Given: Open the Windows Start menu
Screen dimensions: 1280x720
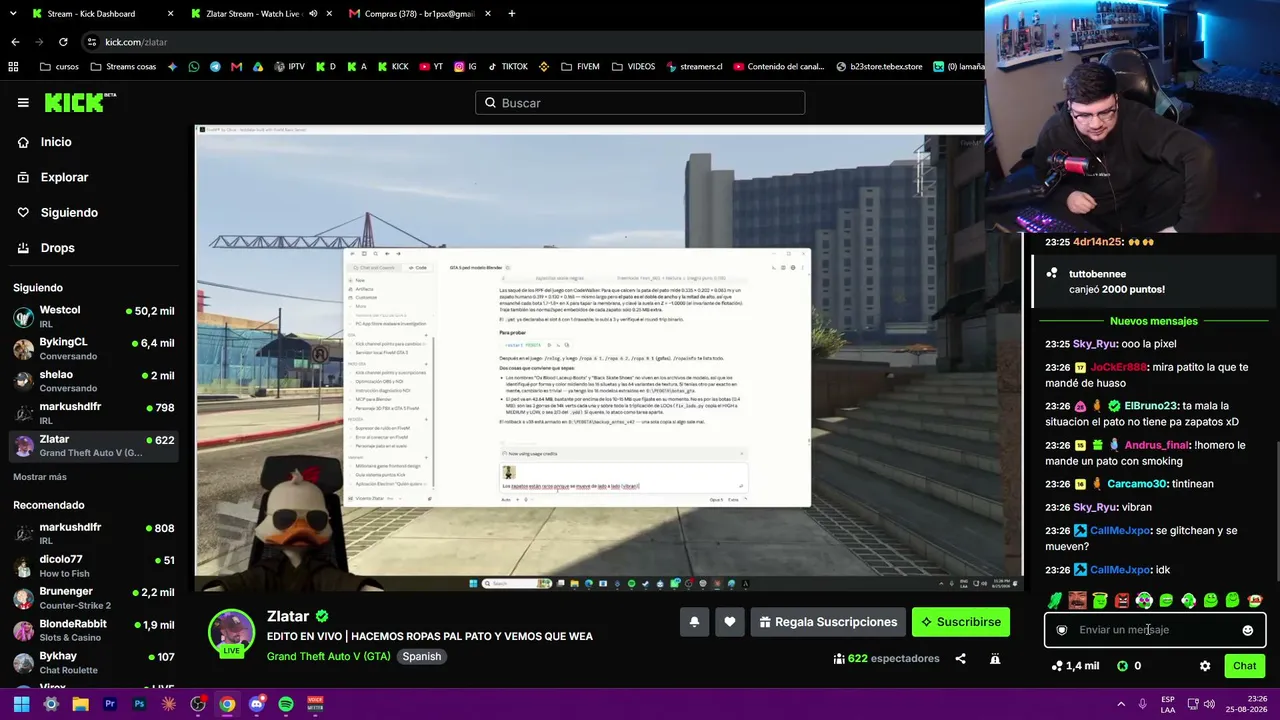Looking at the screenshot, I should (x=21, y=704).
